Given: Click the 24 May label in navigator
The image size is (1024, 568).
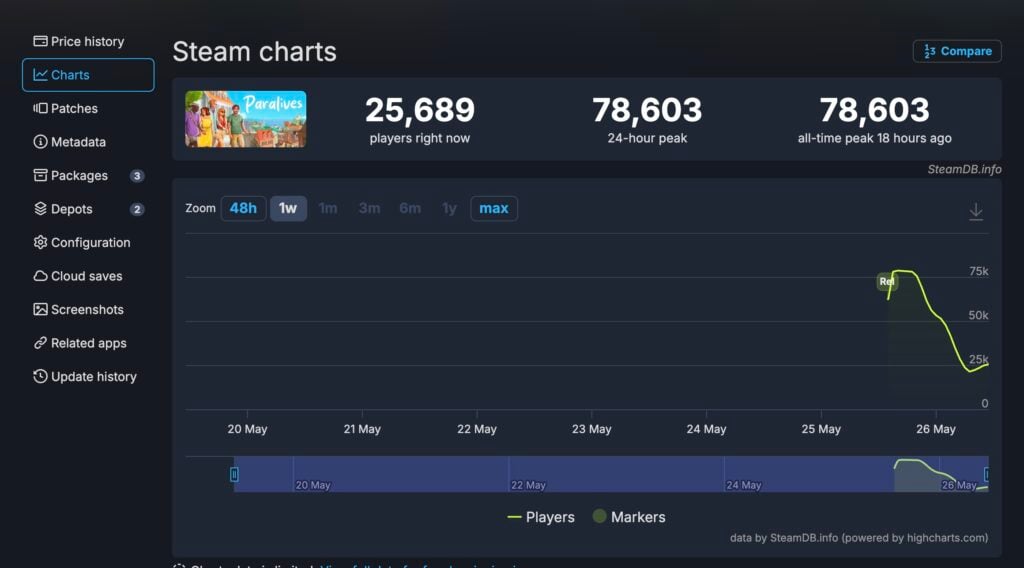Looking at the screenshot, I should pyautogui.click(x=743, y=485).
